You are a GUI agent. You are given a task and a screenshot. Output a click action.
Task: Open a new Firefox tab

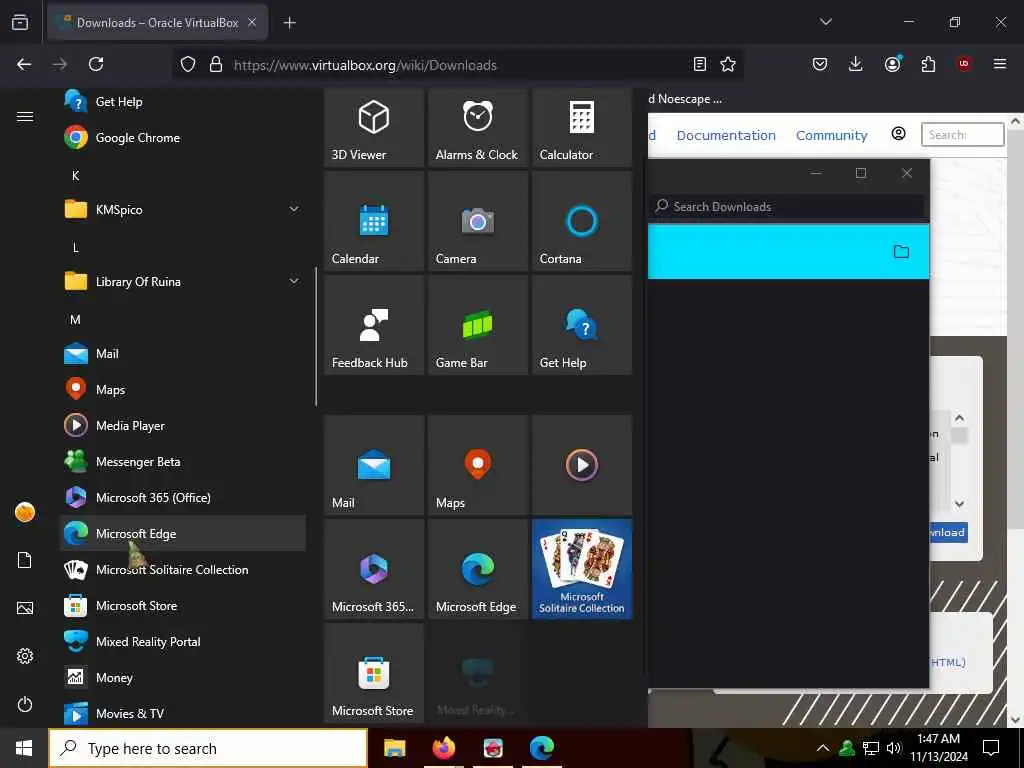(290, 23)
